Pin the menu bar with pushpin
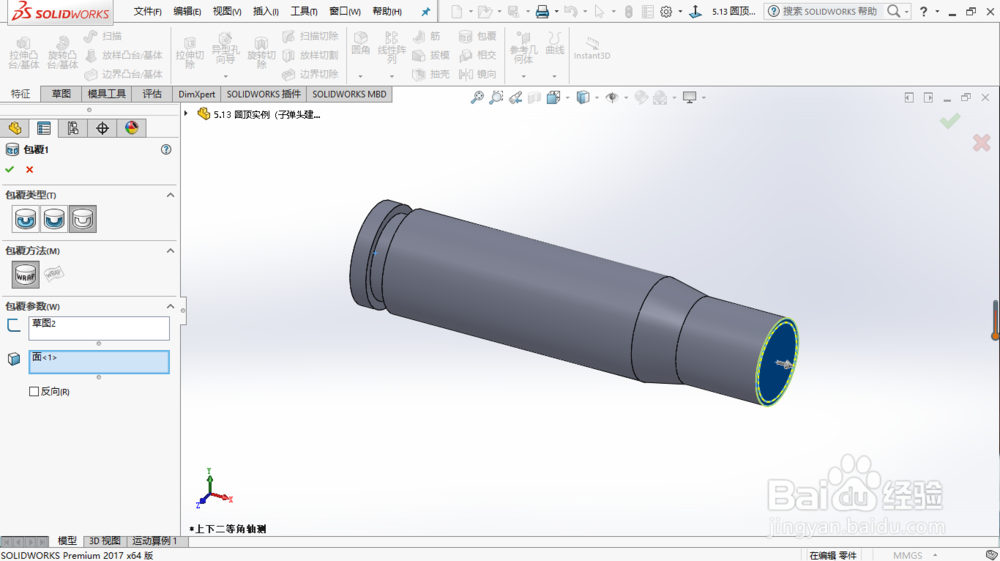Screen dimensions: 1000x561 [x=425, y=11]
